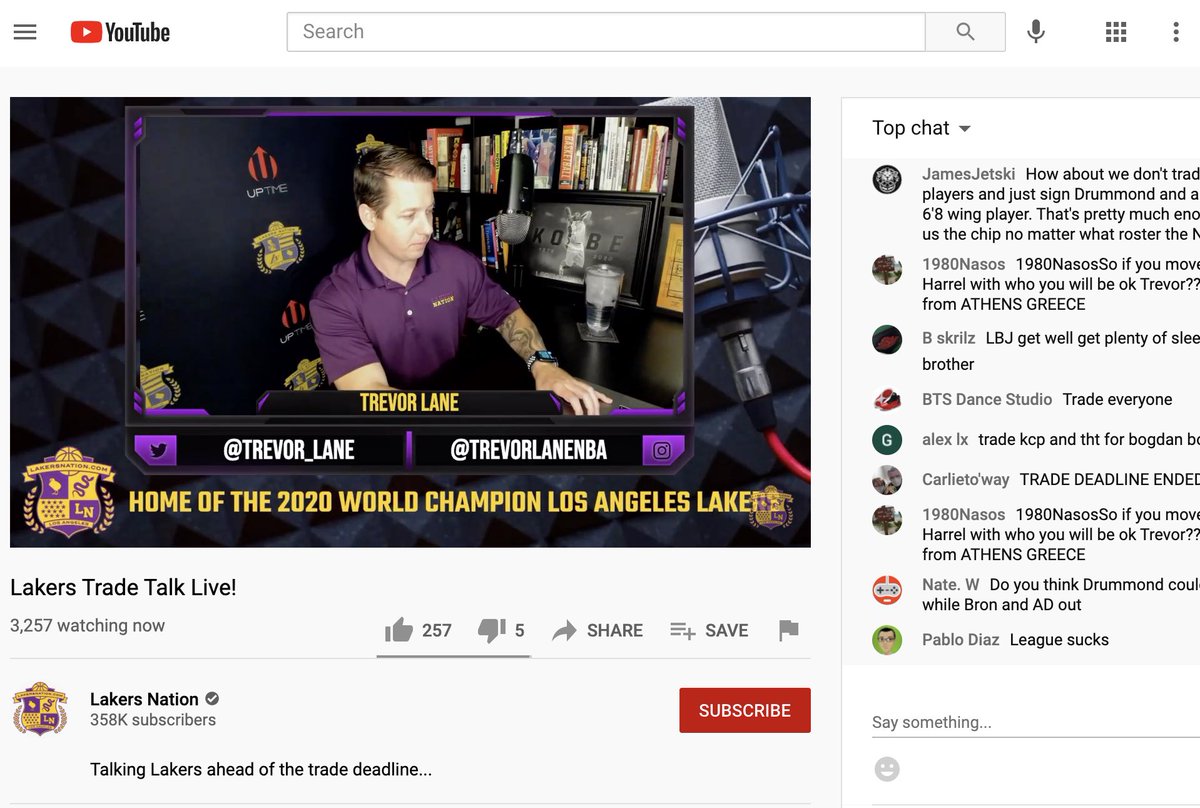Select the username Pablo Diaz
Screen dimensions: 1200x808
(x=960, y=639)
